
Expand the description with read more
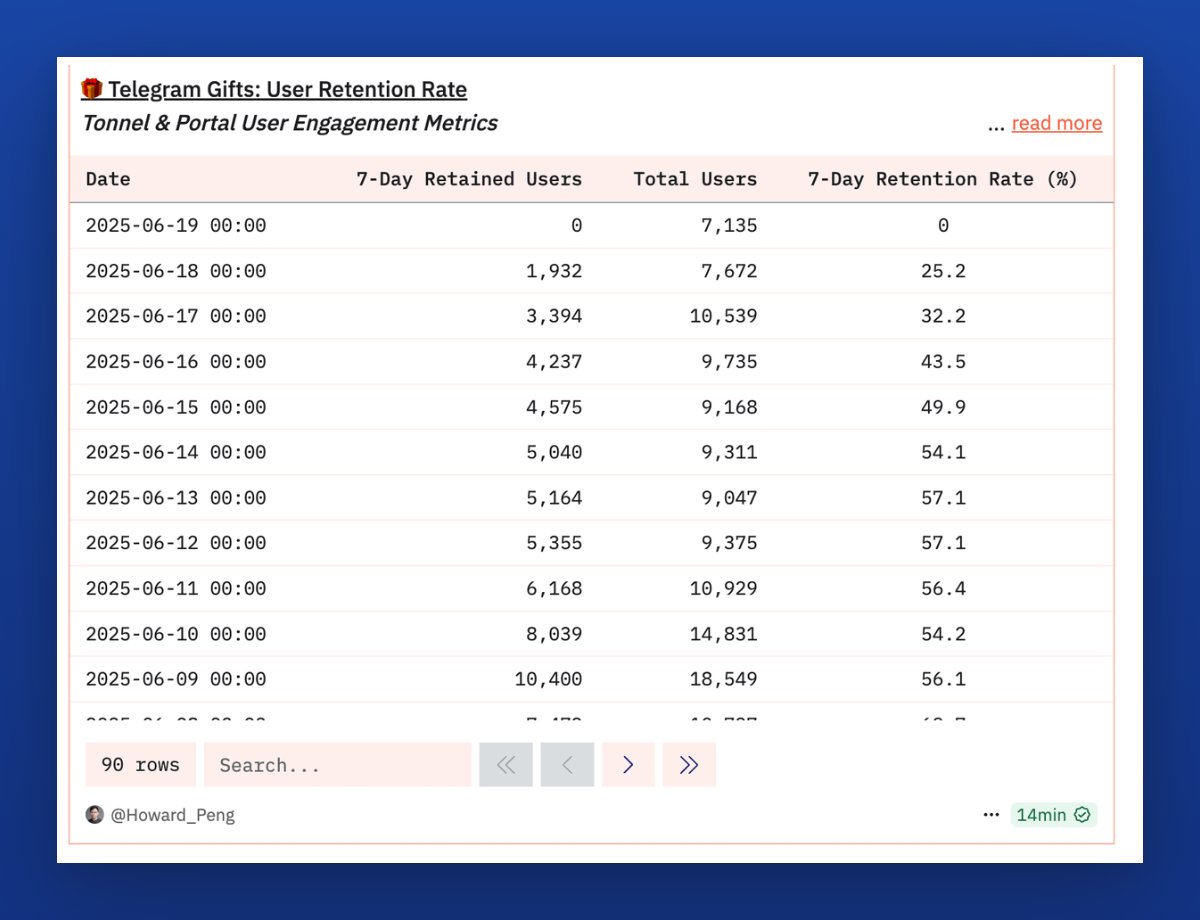click(x=1056, y=123)
